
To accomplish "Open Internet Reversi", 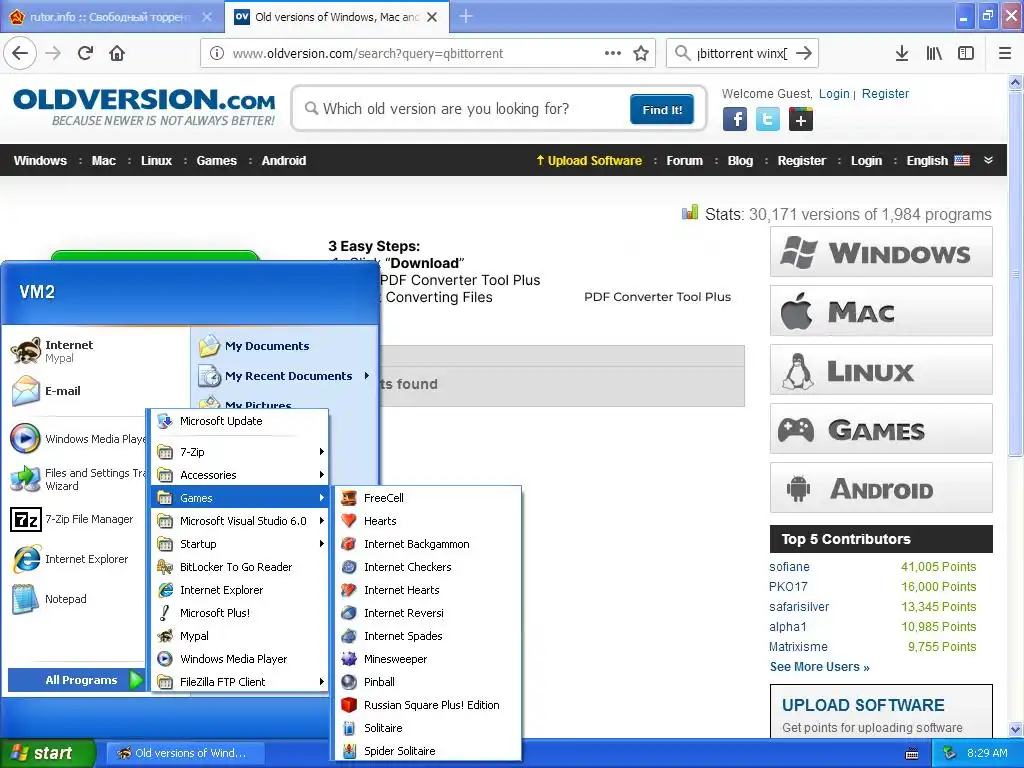I will click(x=428, y=613).
